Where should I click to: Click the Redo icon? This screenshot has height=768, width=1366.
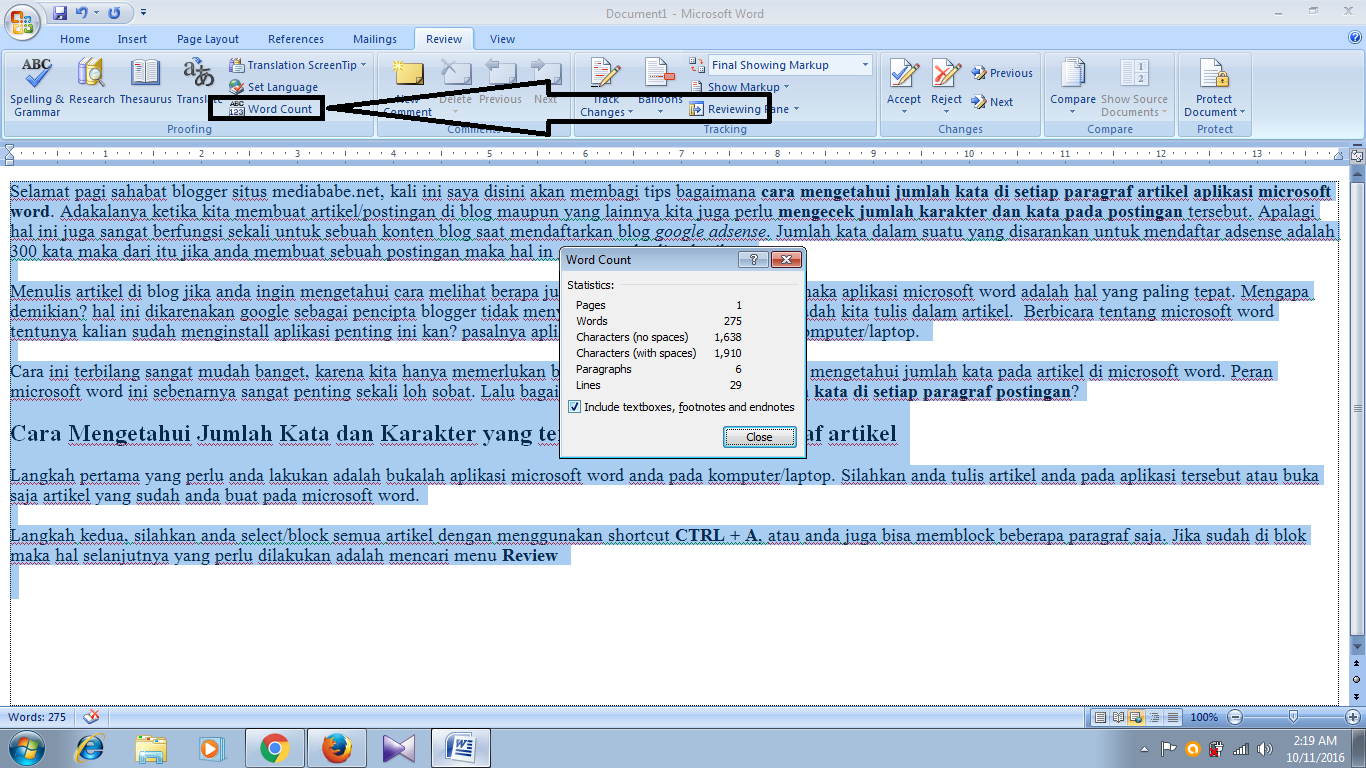click(114, 13)
